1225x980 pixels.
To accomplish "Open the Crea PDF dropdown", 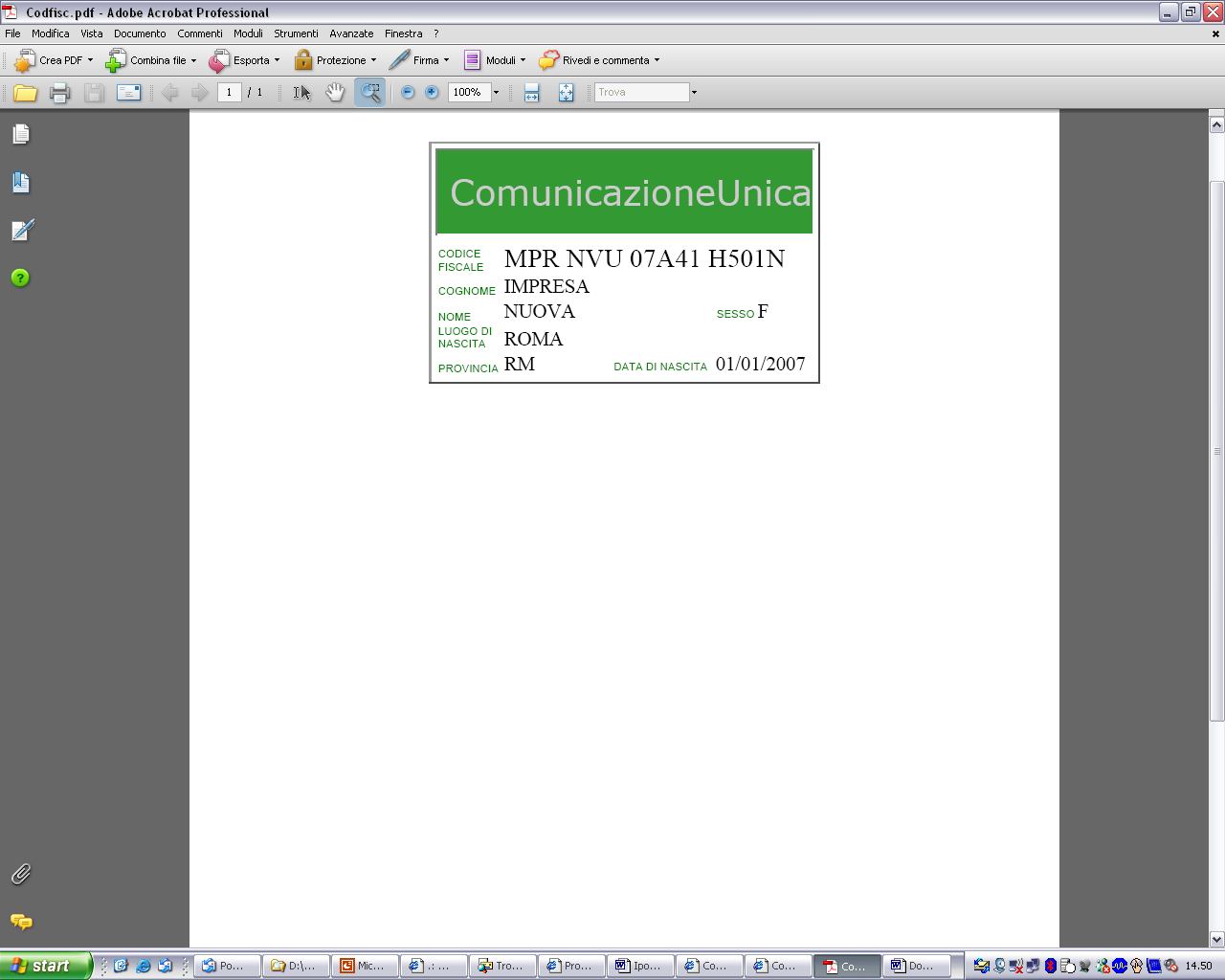I will (x=54, y=60).
